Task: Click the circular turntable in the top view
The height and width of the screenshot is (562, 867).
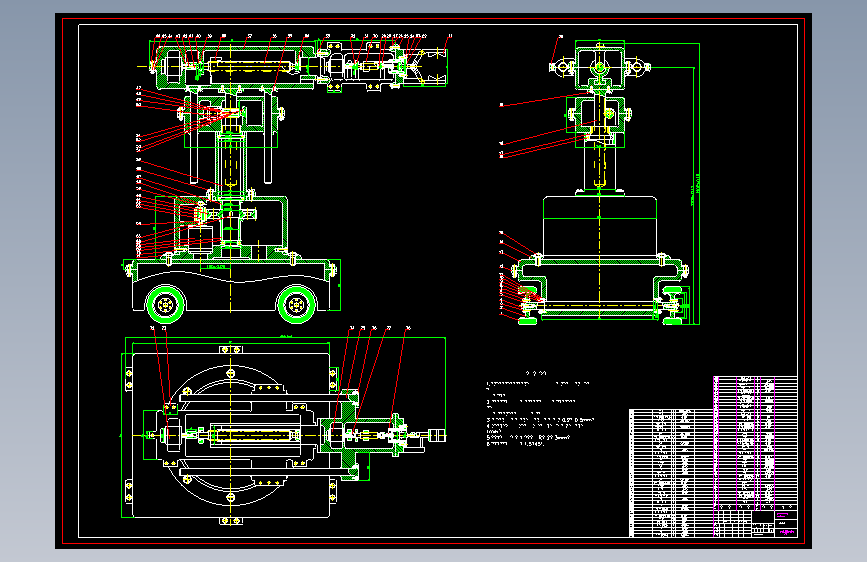Action: click(x=231, y=435)
